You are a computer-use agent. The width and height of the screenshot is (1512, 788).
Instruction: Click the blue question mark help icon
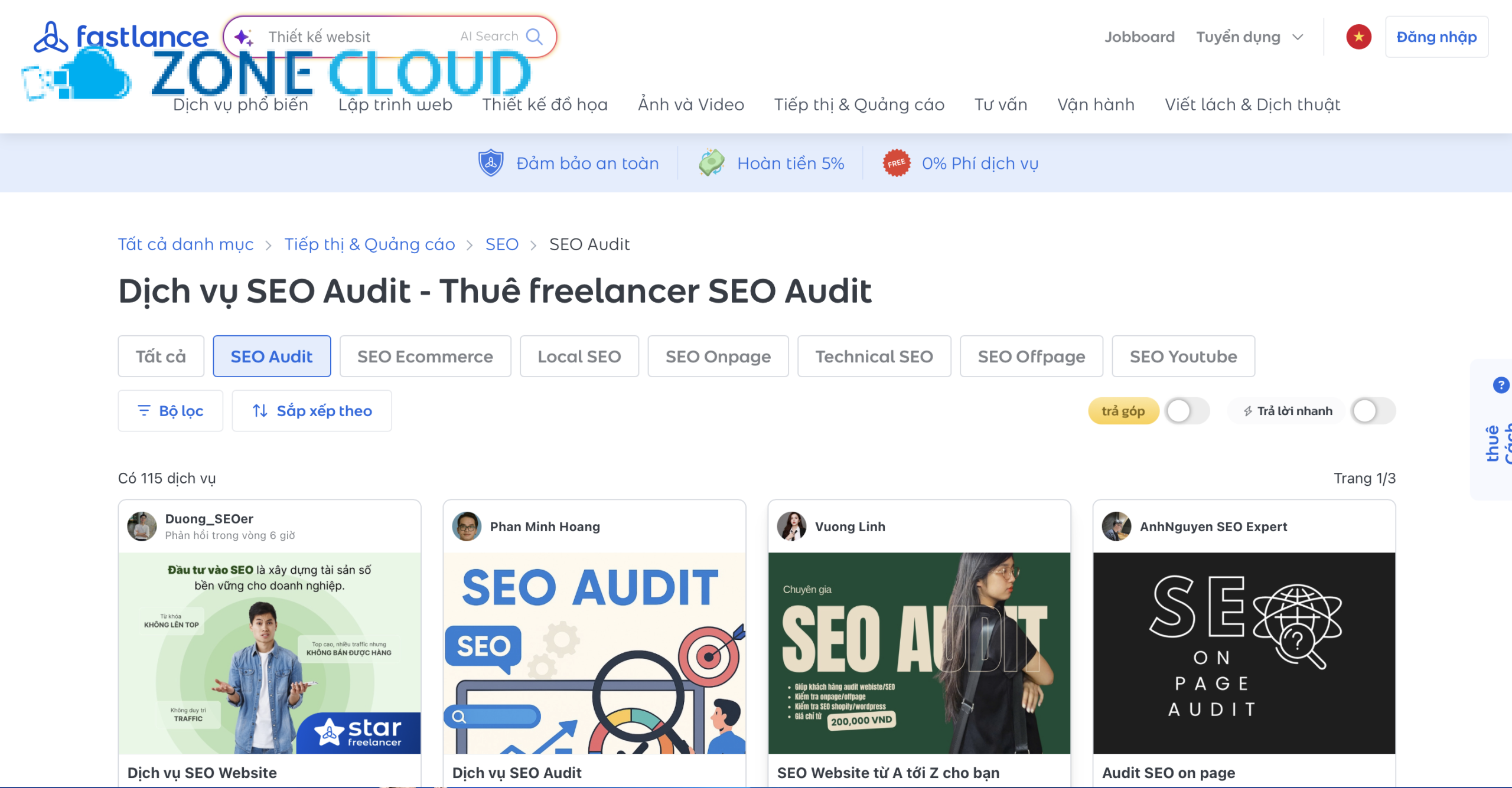point(1501,385)
